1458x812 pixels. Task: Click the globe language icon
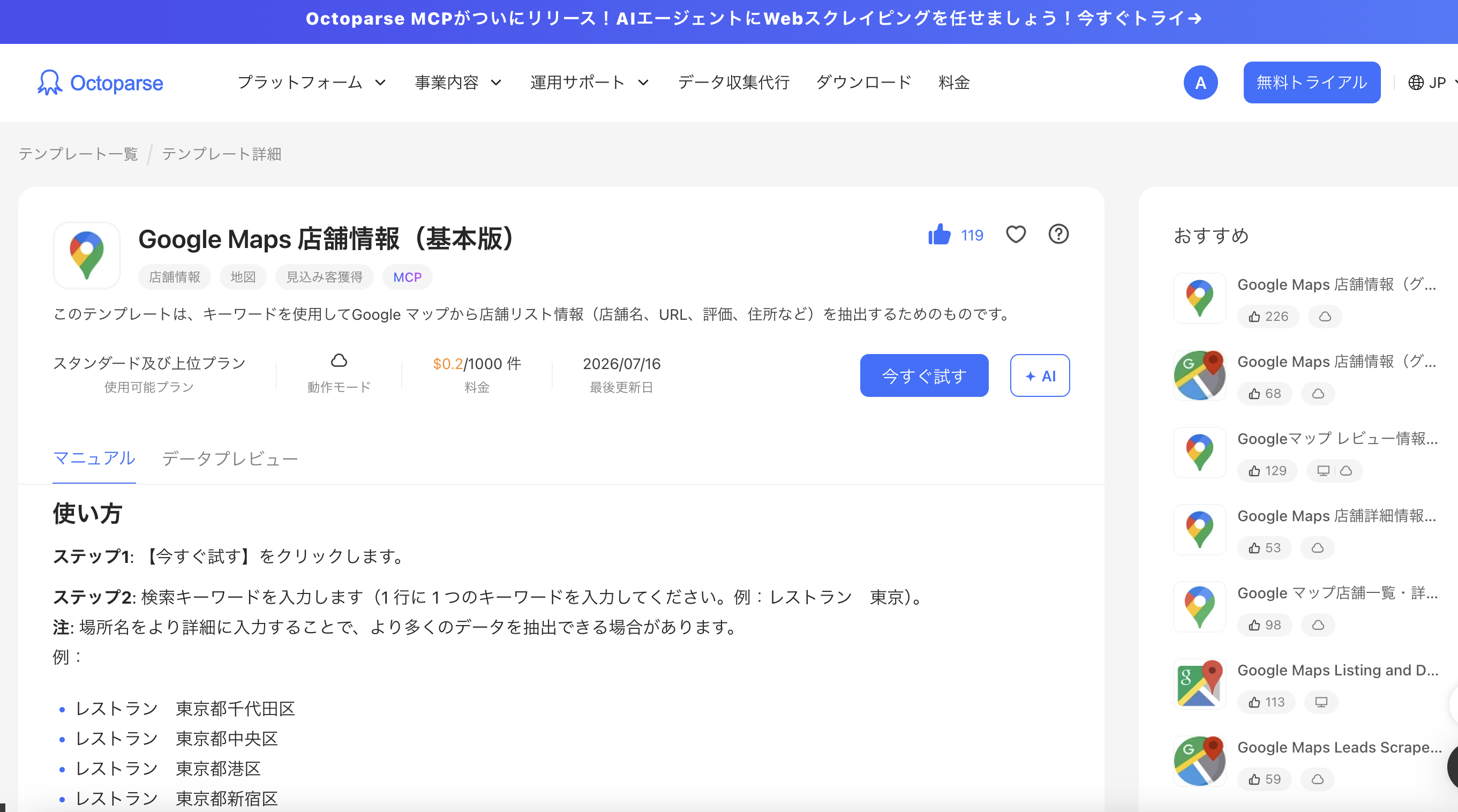[1416, 82]
